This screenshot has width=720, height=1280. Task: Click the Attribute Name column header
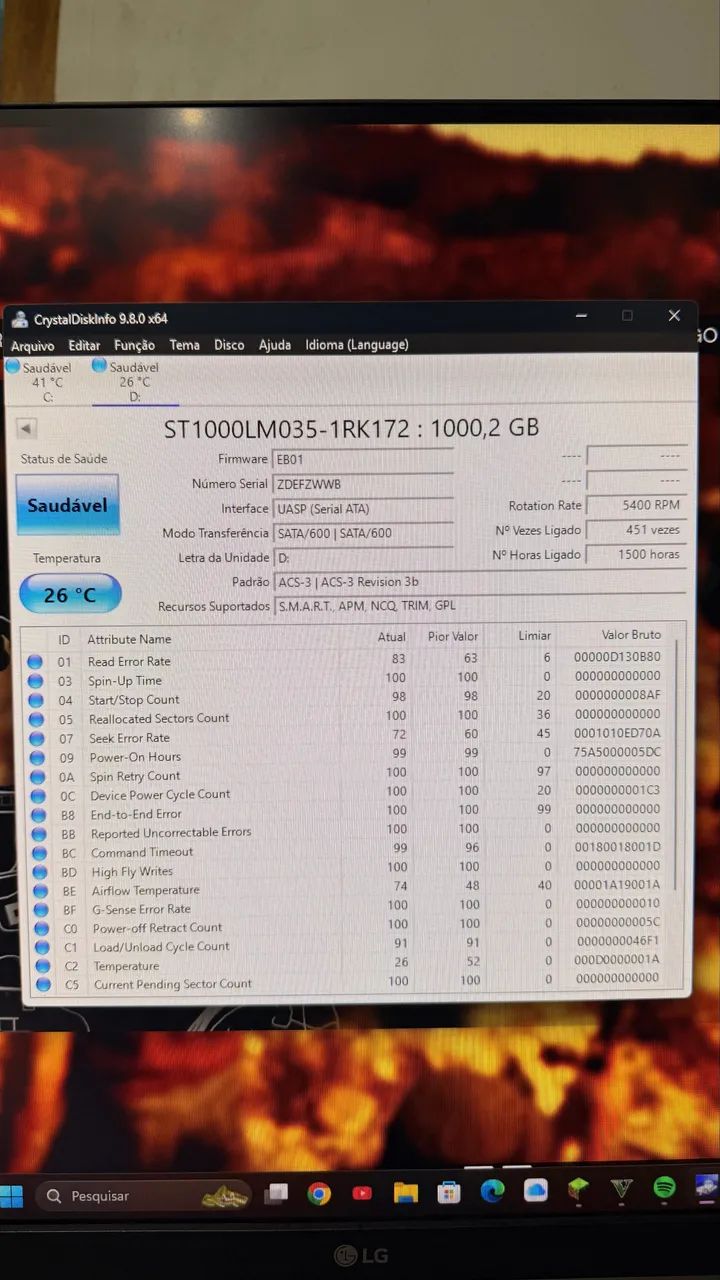pos(129,639)
